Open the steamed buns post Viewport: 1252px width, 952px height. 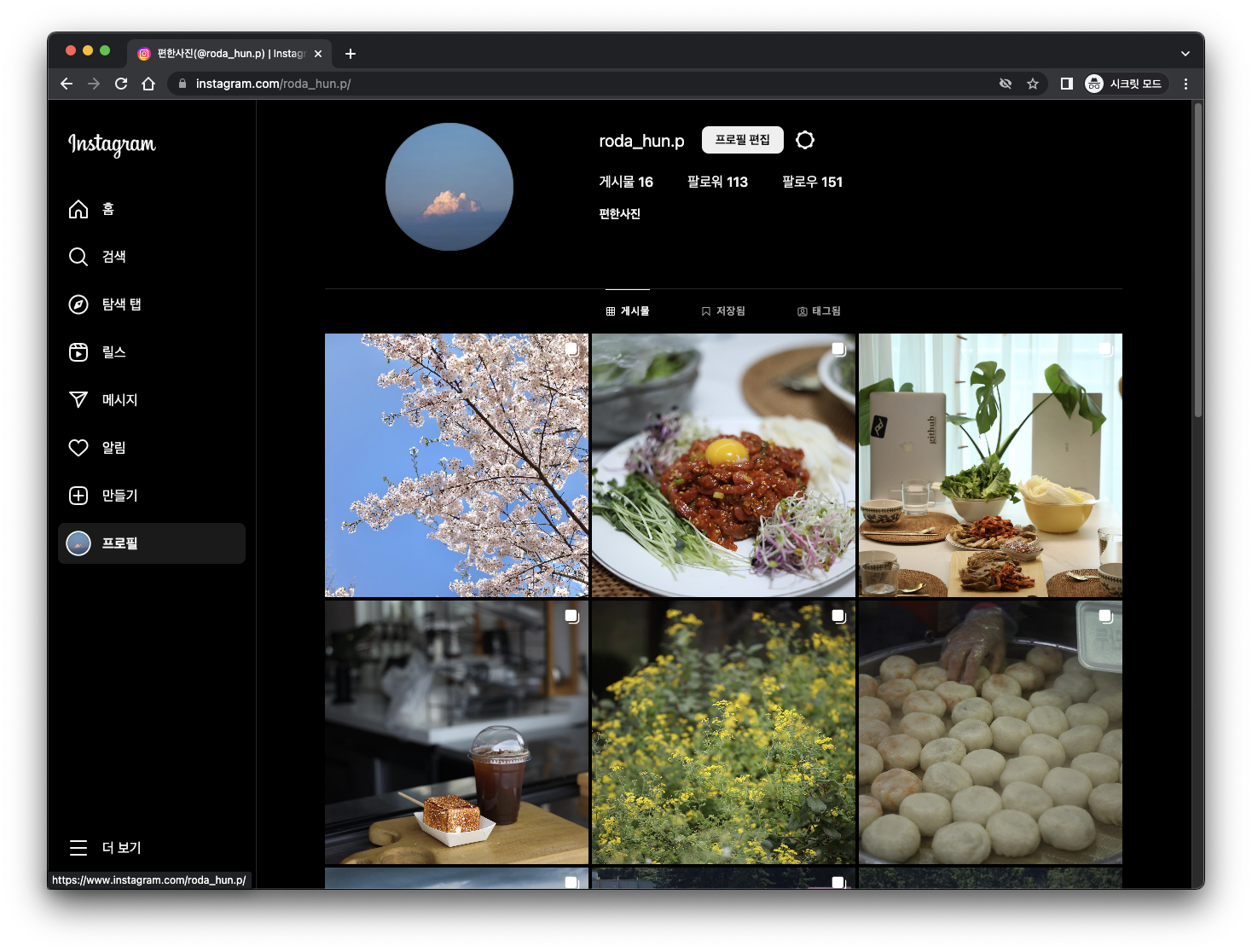point(990,732)
